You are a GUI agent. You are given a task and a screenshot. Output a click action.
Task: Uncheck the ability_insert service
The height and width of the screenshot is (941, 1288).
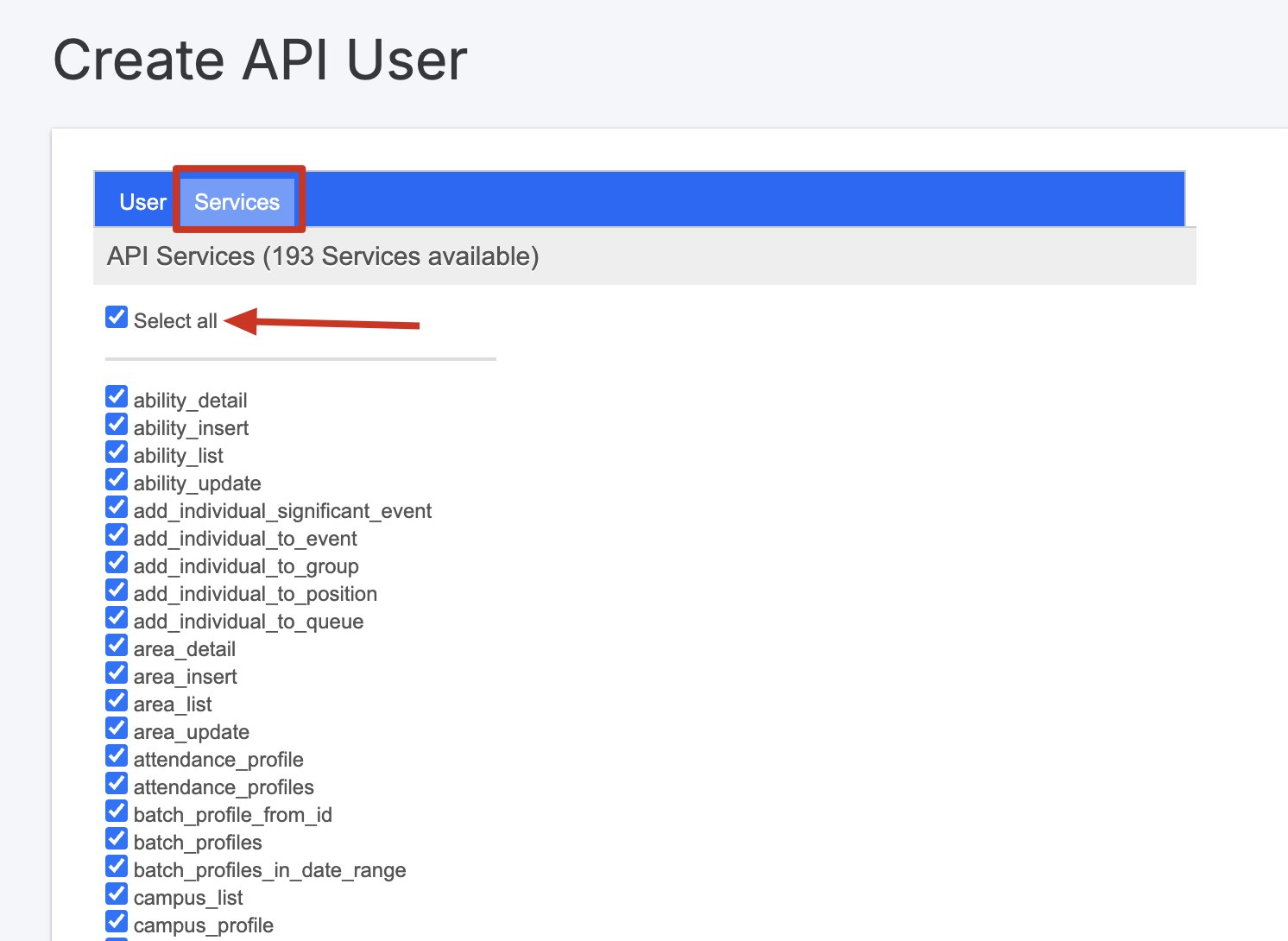[x=117, y=425]
